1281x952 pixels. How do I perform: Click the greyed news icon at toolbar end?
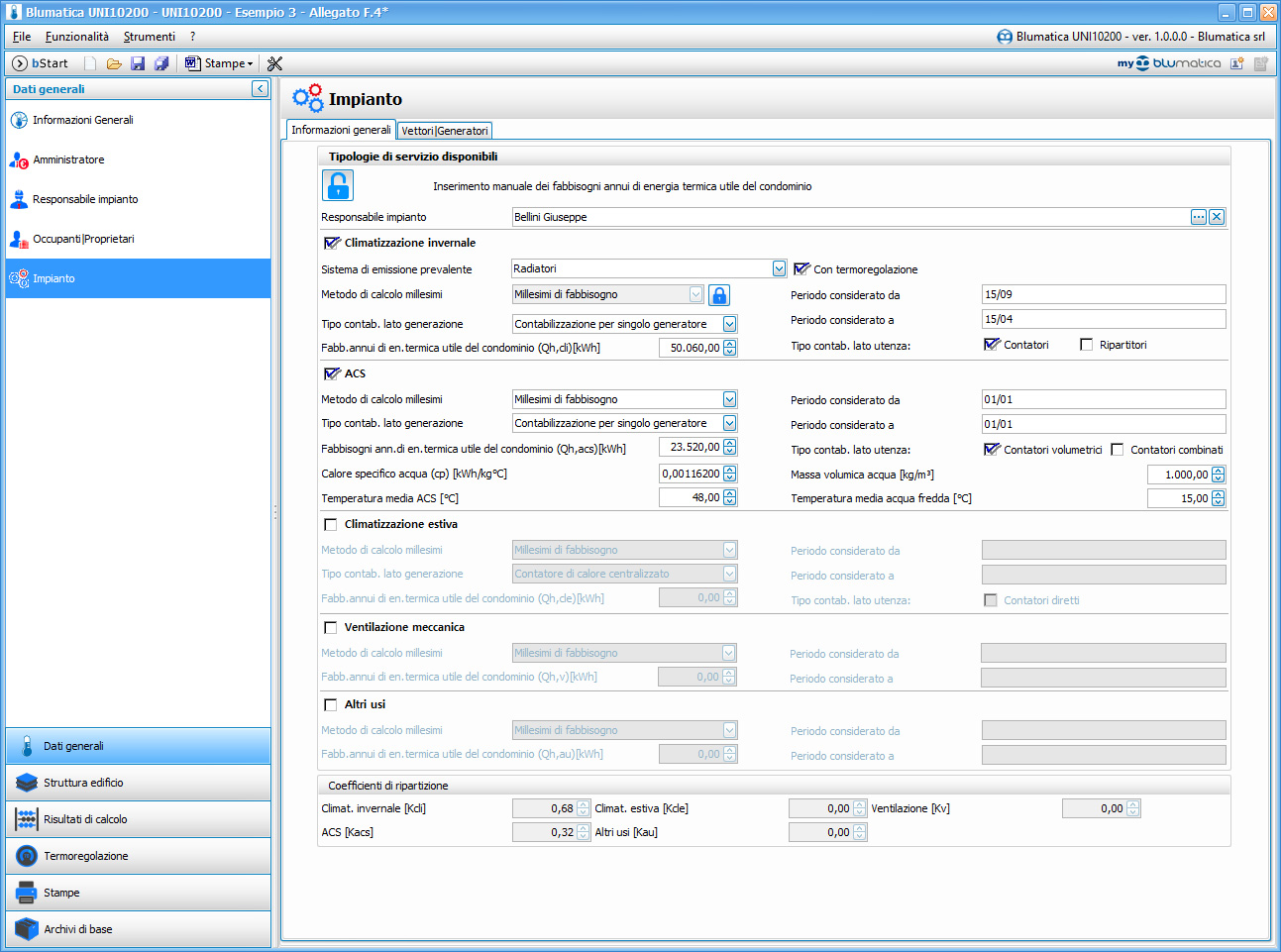(x=1261, y=63)
